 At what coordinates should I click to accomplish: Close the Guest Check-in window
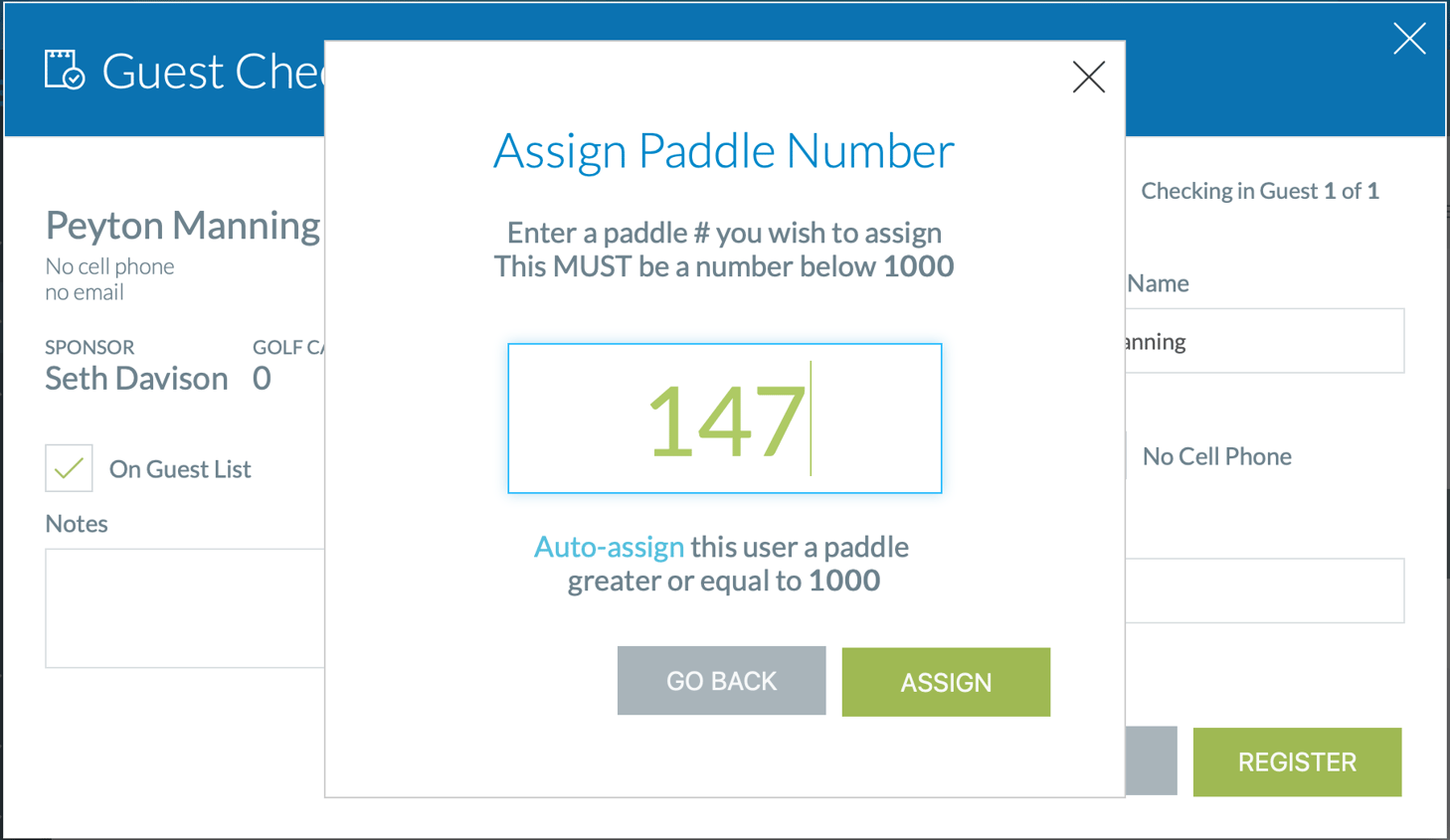coord(1409,39)
